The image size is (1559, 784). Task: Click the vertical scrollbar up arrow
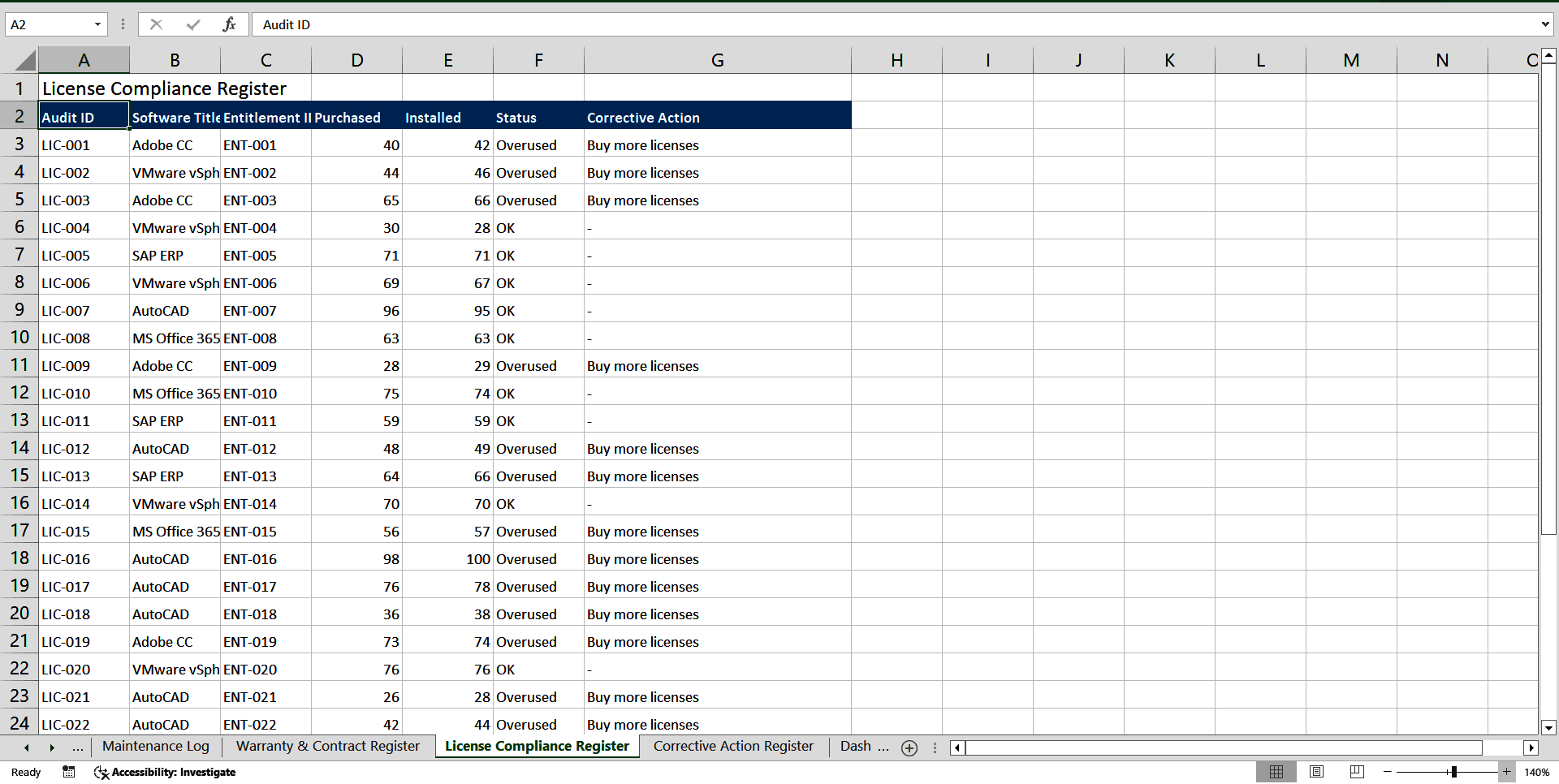1548,56
